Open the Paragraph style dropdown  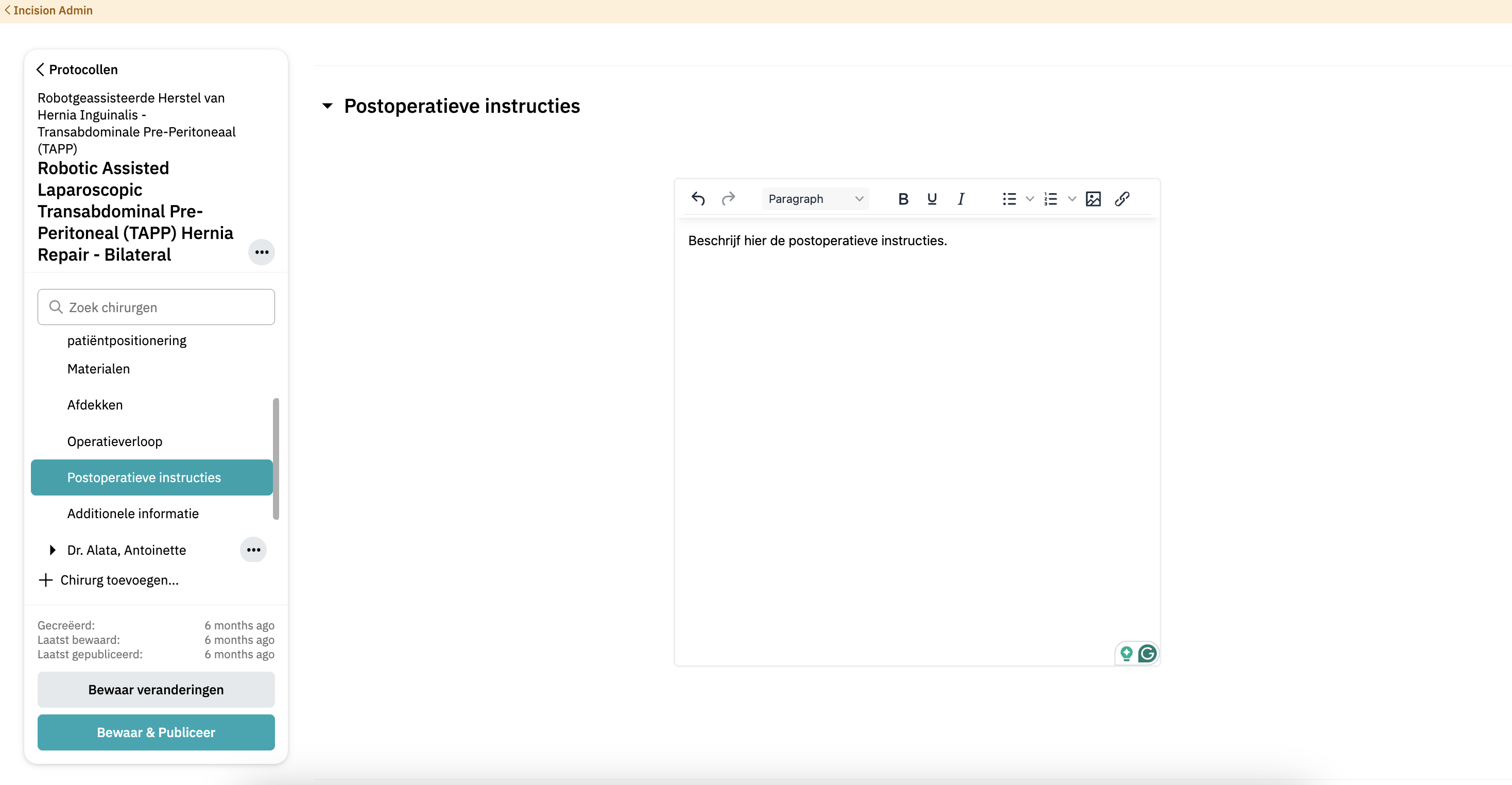[x=815, y=198]
